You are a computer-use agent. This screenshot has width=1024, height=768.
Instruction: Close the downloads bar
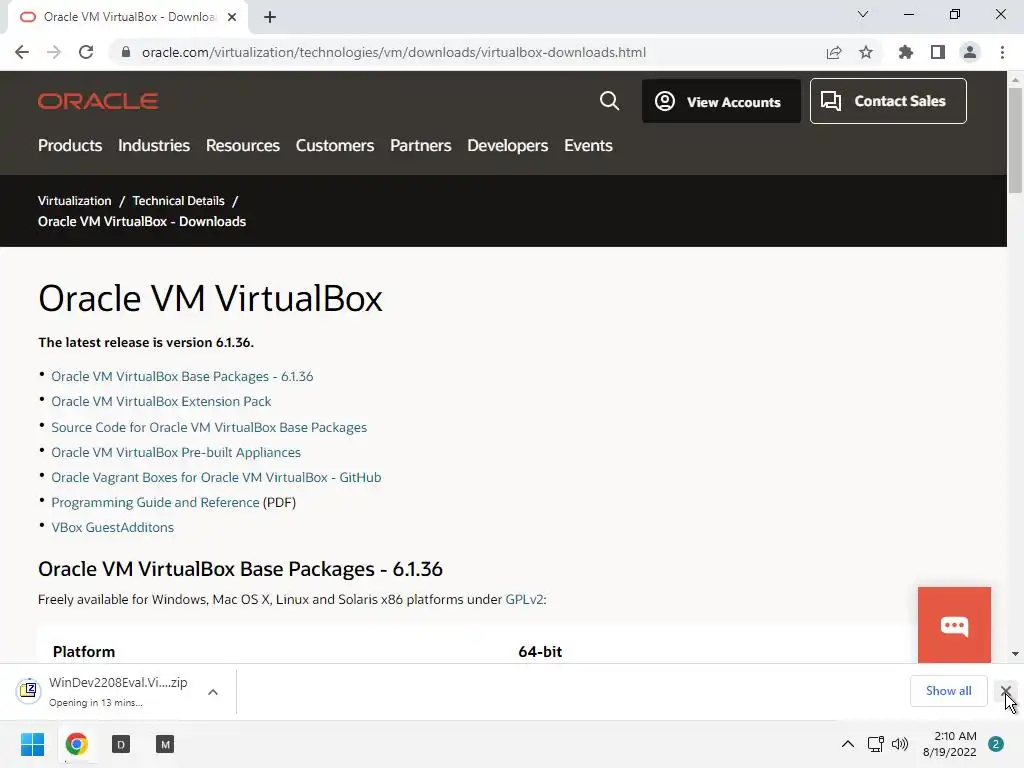tap(1006, 690)
